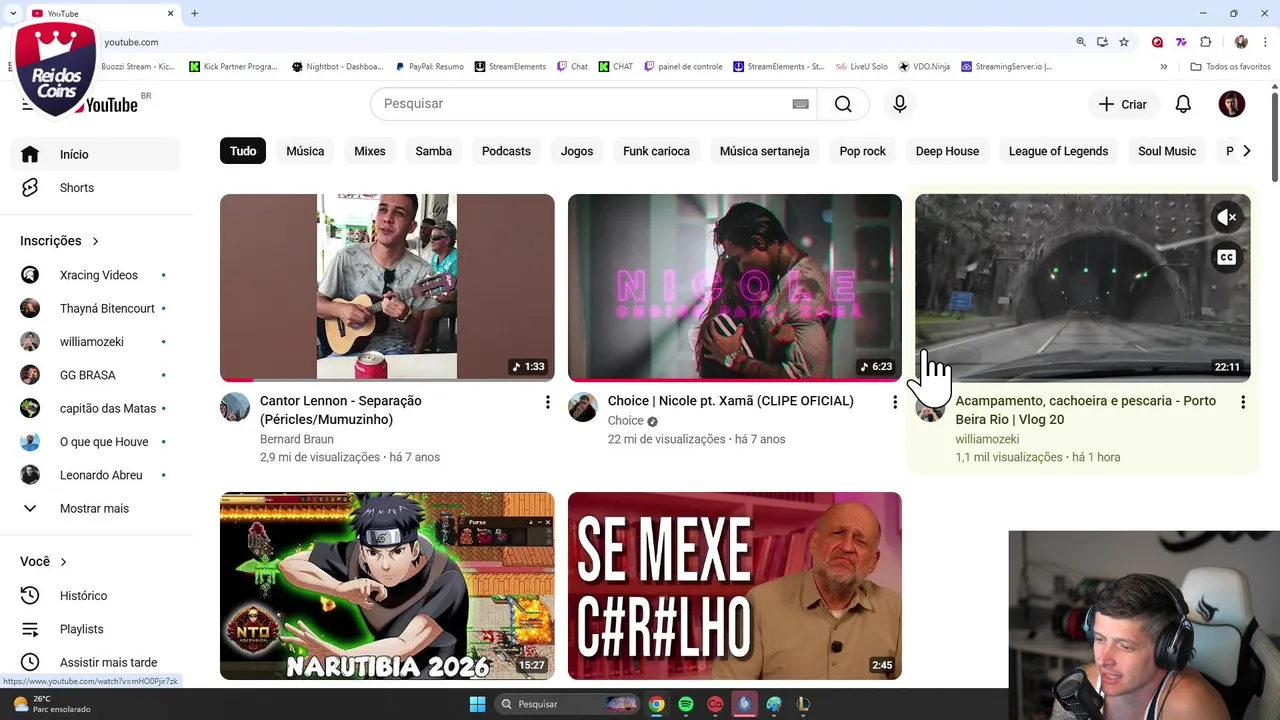Image resolution: width=1280 pixels, height=720 pixels.
Task: Activate voice search microphone
Action: 900,104
